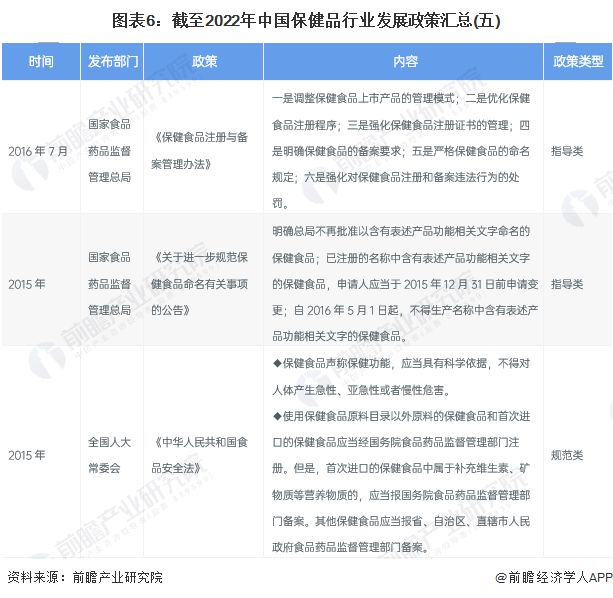Select the 发布部门 column header
This screenshot has height=598, width=613.
(x=113, y=62)
